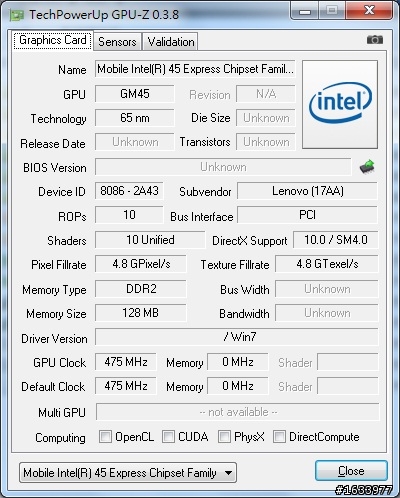This screenshot has width=400, height=498.
Task: Select the Shaders field 10 Unified
Action: (x=150, y=240)
